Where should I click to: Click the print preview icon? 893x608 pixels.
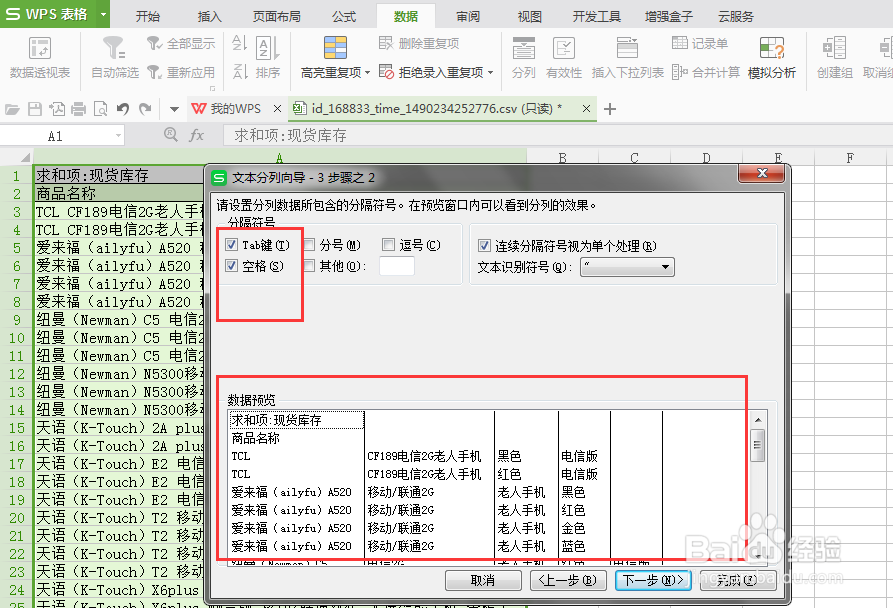tap(101, 109)
